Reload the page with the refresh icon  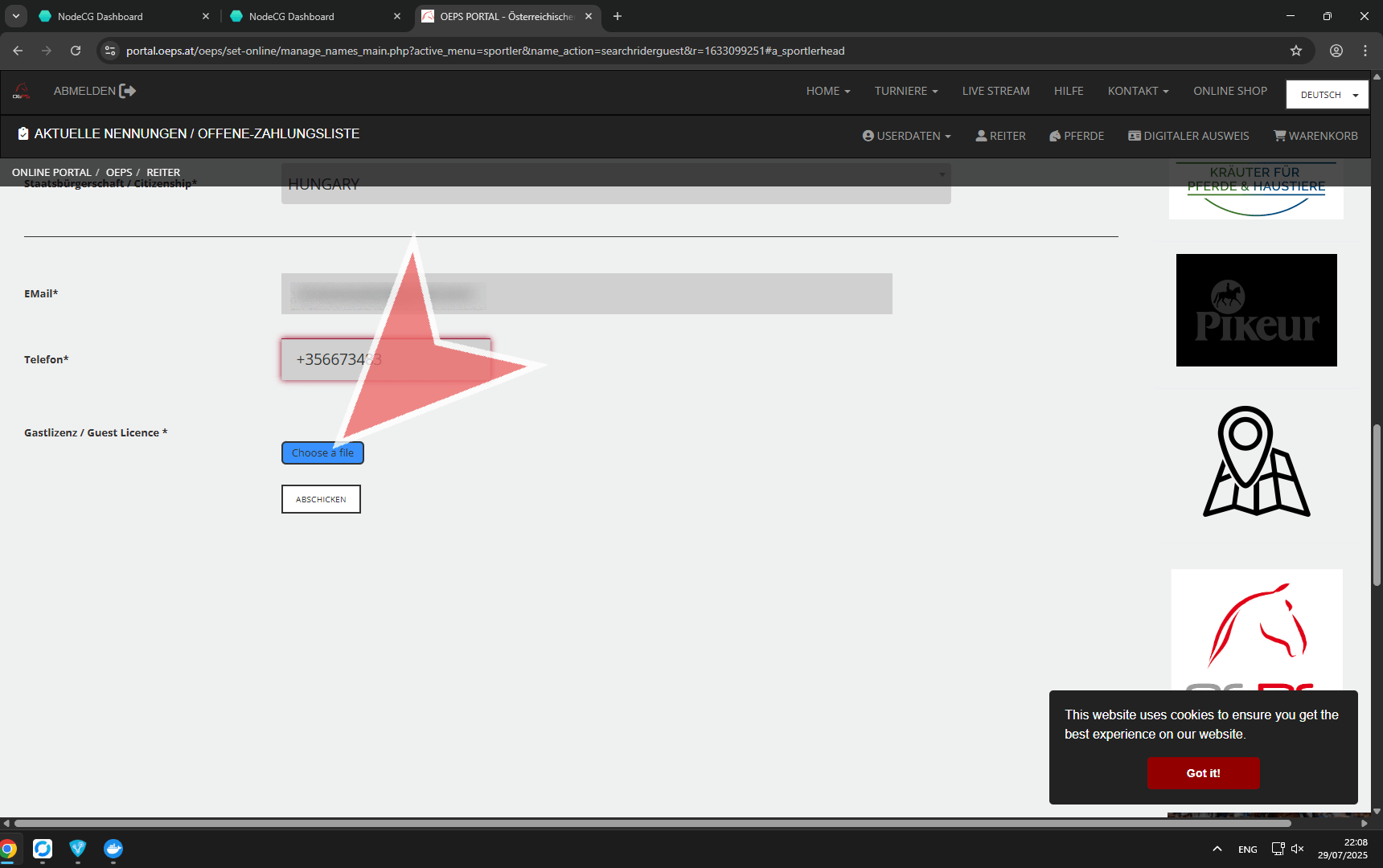click(76, 51)
